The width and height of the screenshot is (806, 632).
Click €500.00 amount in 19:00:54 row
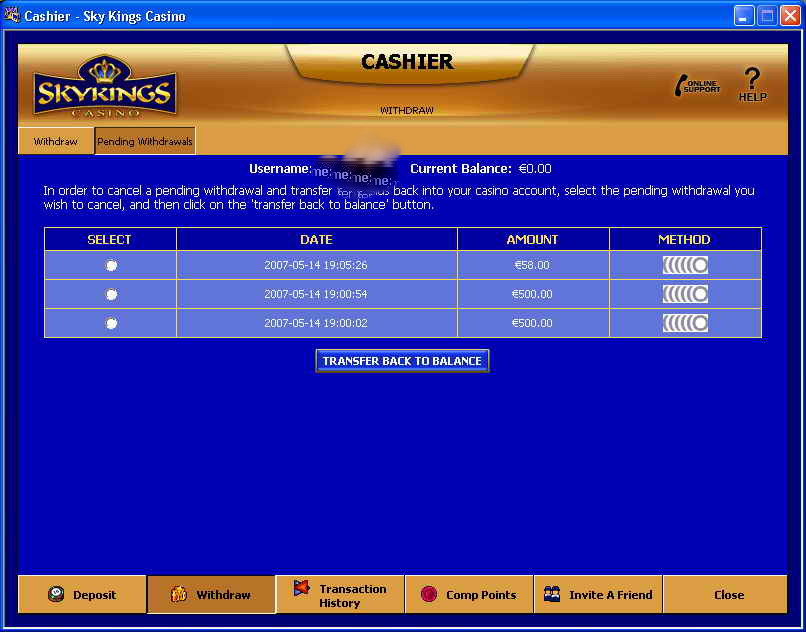[533, 294]
